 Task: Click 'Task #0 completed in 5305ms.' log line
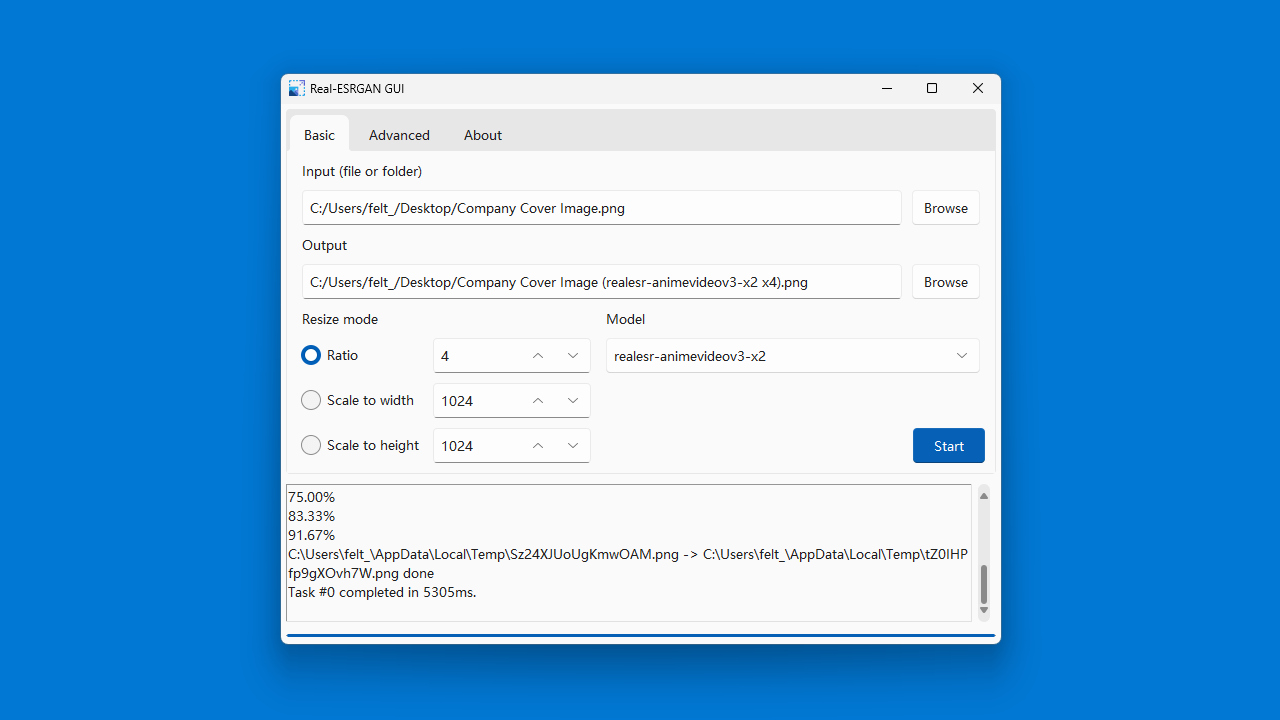(x=382, y=592)
